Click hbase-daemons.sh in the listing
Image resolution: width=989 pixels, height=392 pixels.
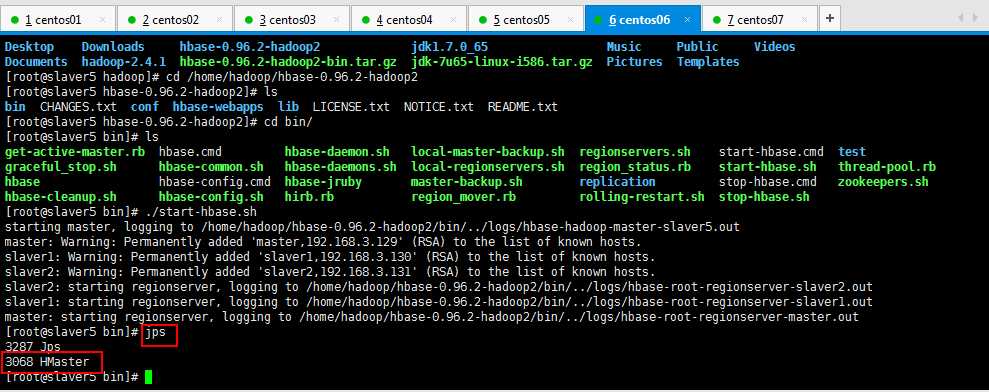point(341,167)
